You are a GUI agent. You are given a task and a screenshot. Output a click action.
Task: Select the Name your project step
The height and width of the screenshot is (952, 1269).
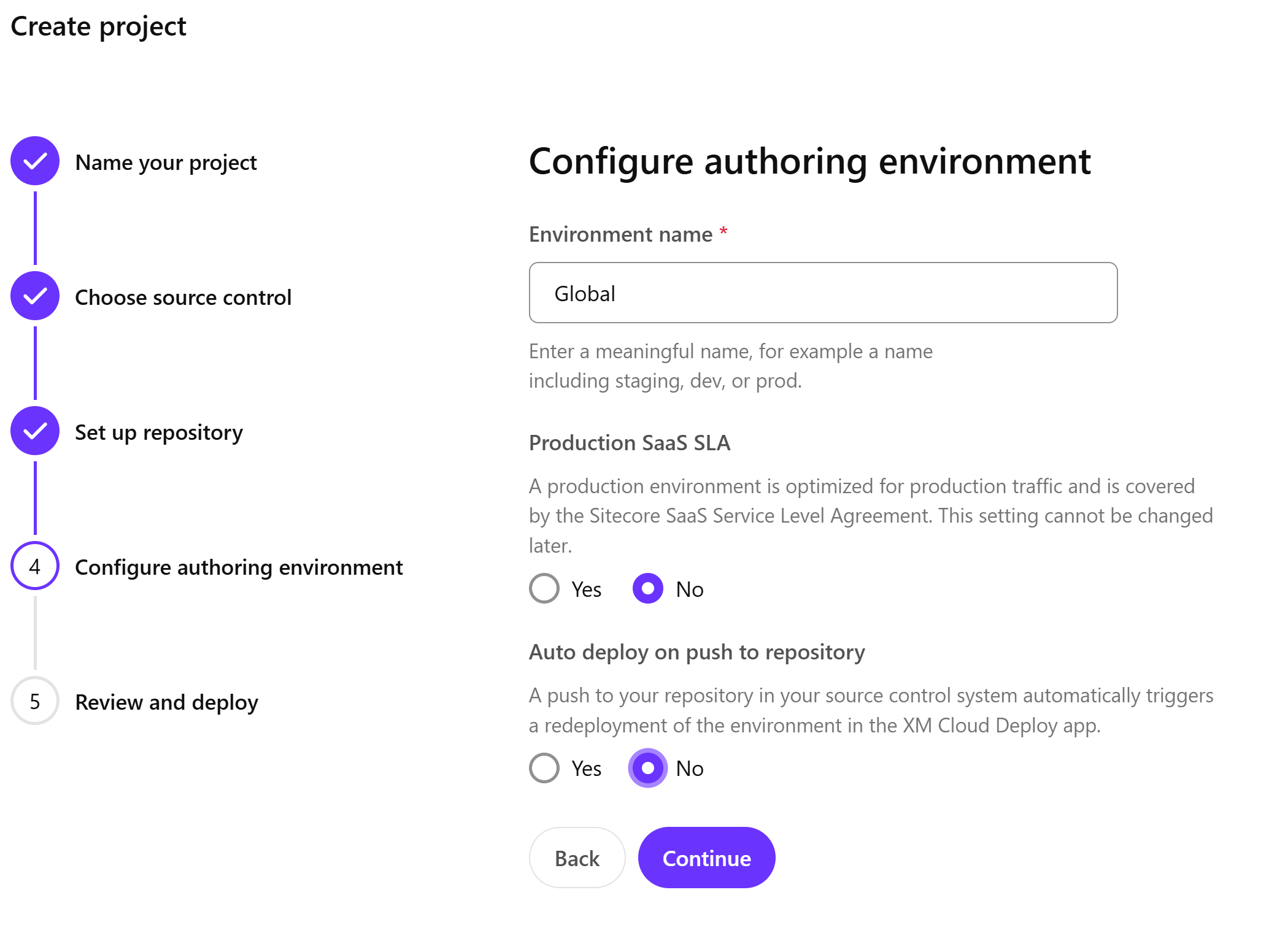coord(166,162)
